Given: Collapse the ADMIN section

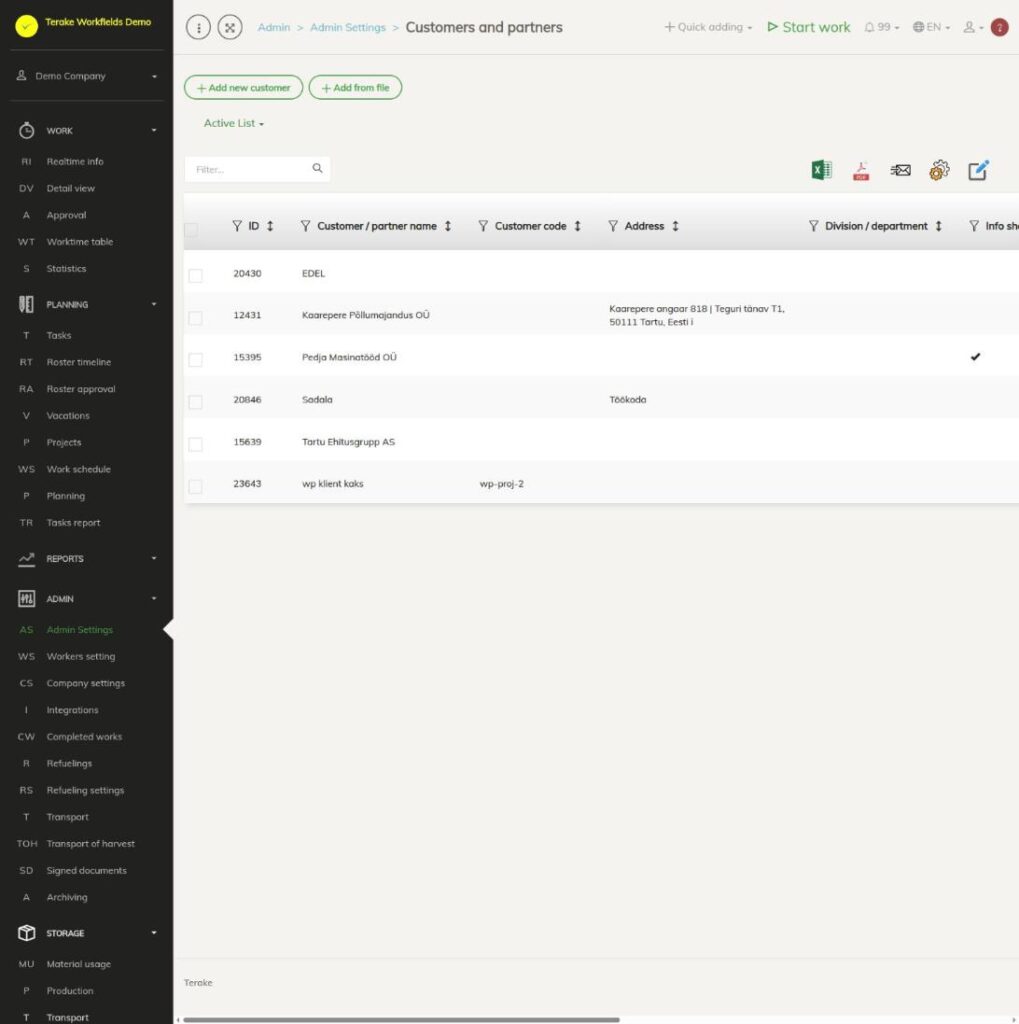Looking at the screenshot, I should [86, 599].
